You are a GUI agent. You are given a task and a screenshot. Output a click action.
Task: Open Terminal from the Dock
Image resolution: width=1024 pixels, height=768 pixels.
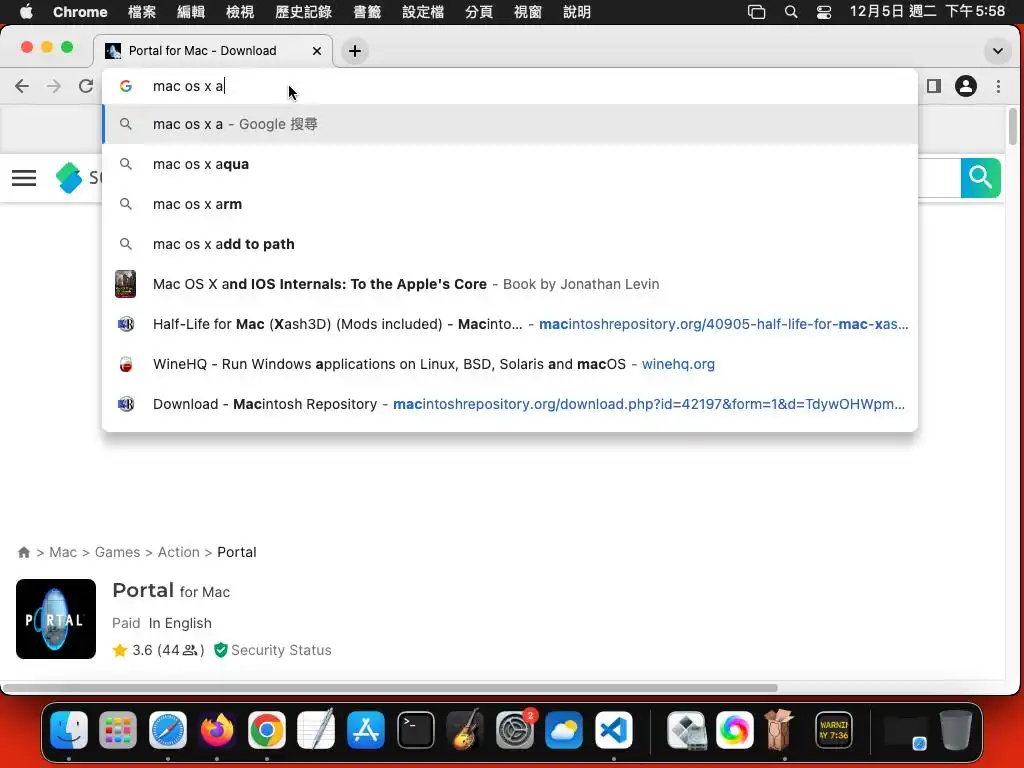[415, 730]
